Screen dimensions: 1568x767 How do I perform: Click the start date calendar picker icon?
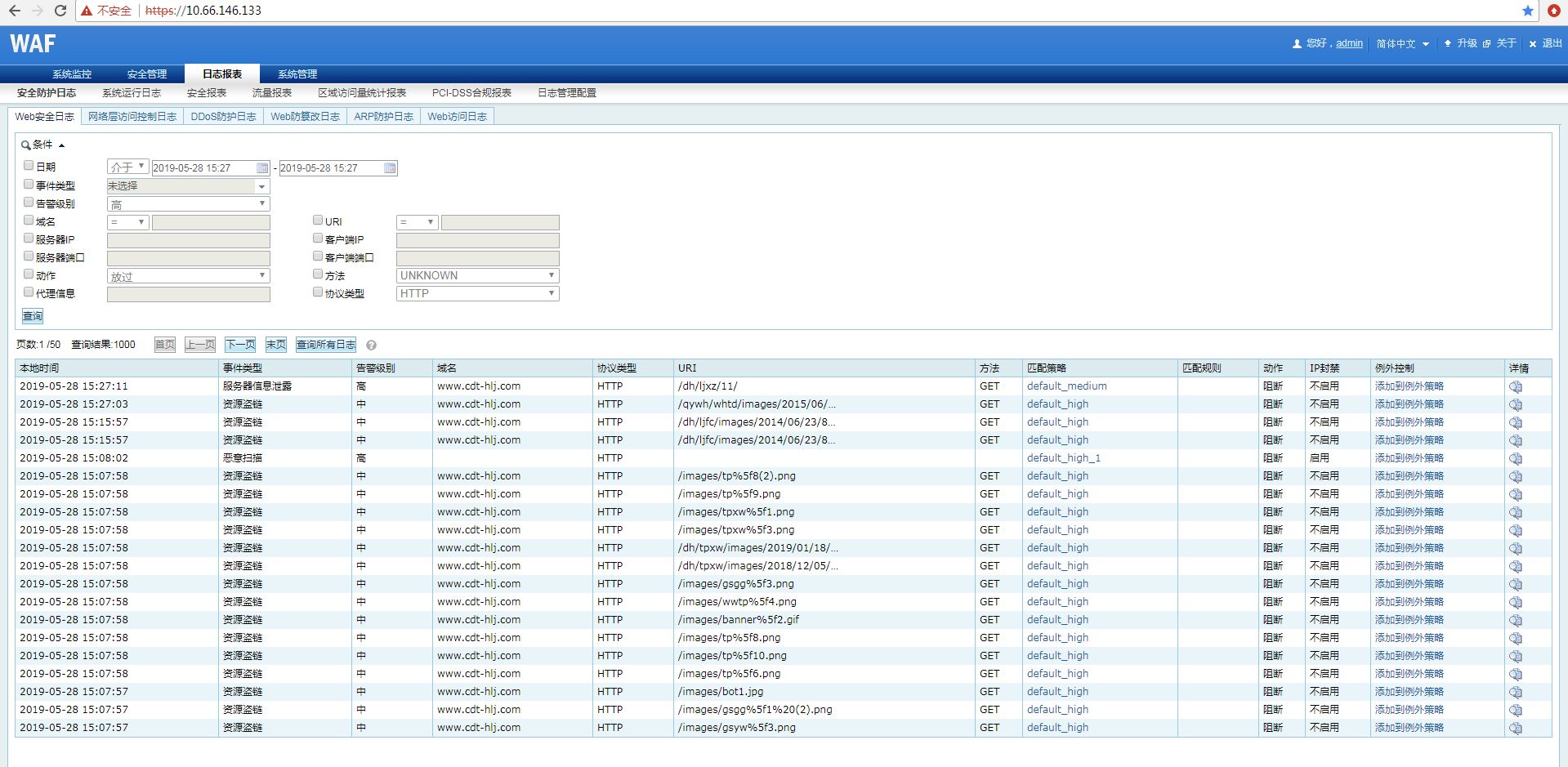click(262, 168)
